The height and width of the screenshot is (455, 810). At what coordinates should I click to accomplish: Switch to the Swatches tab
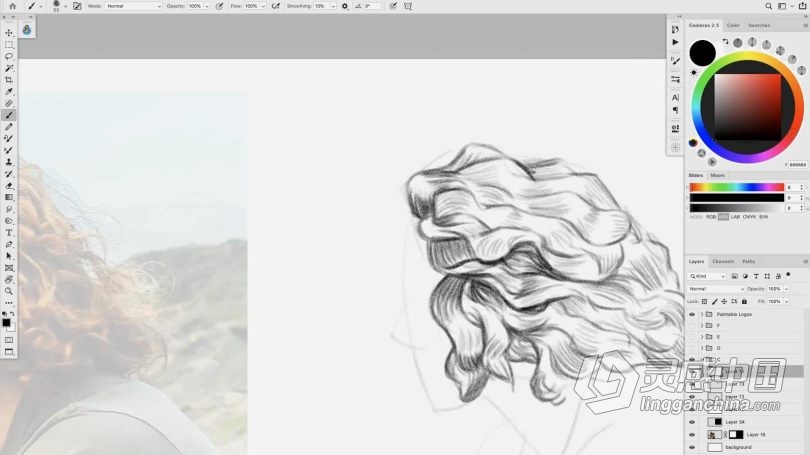[x=759, y=25]
